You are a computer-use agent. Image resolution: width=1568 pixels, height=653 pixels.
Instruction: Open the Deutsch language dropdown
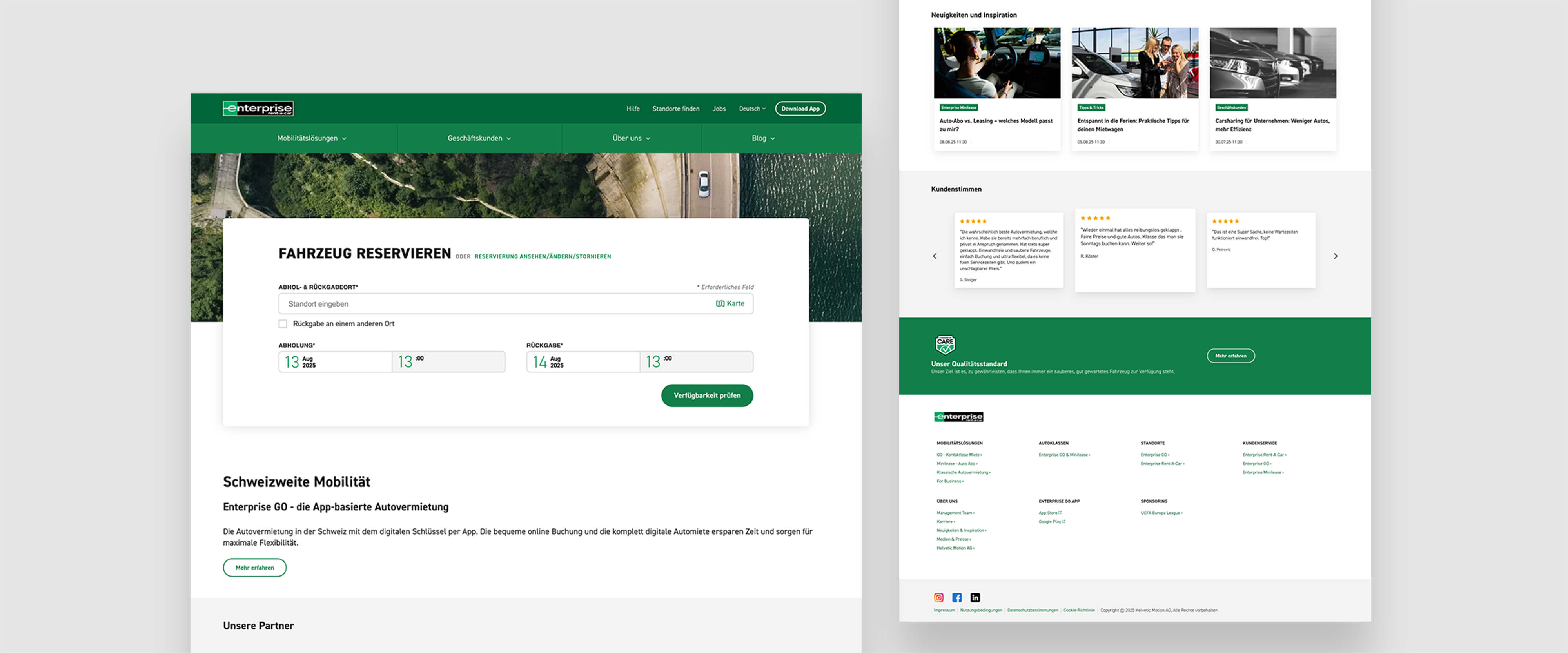[x=752, y=109]
